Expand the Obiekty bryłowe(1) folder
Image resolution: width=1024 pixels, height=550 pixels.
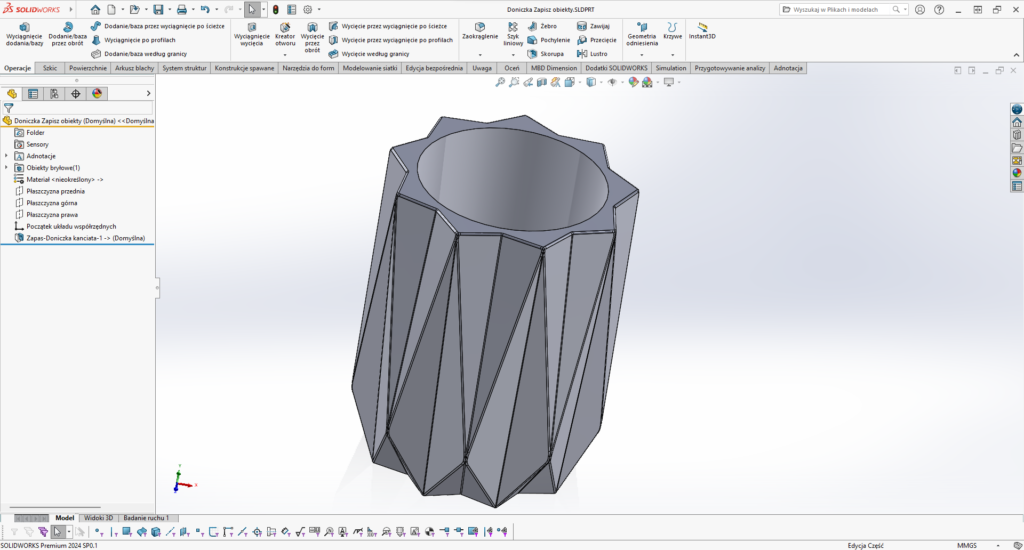pyautogui.click(x=7, y=168)
